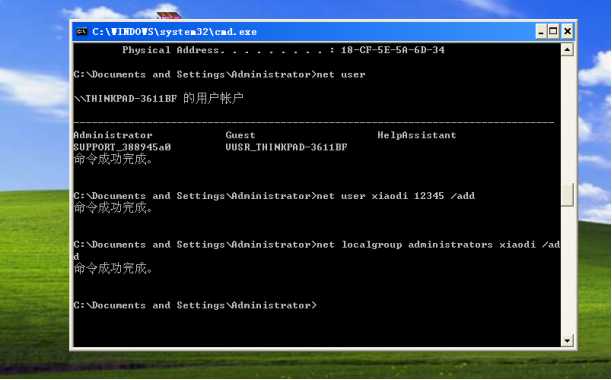
Task: Click the last empty command prompt line
Action: pyautogui.click(x=195, y=305)
